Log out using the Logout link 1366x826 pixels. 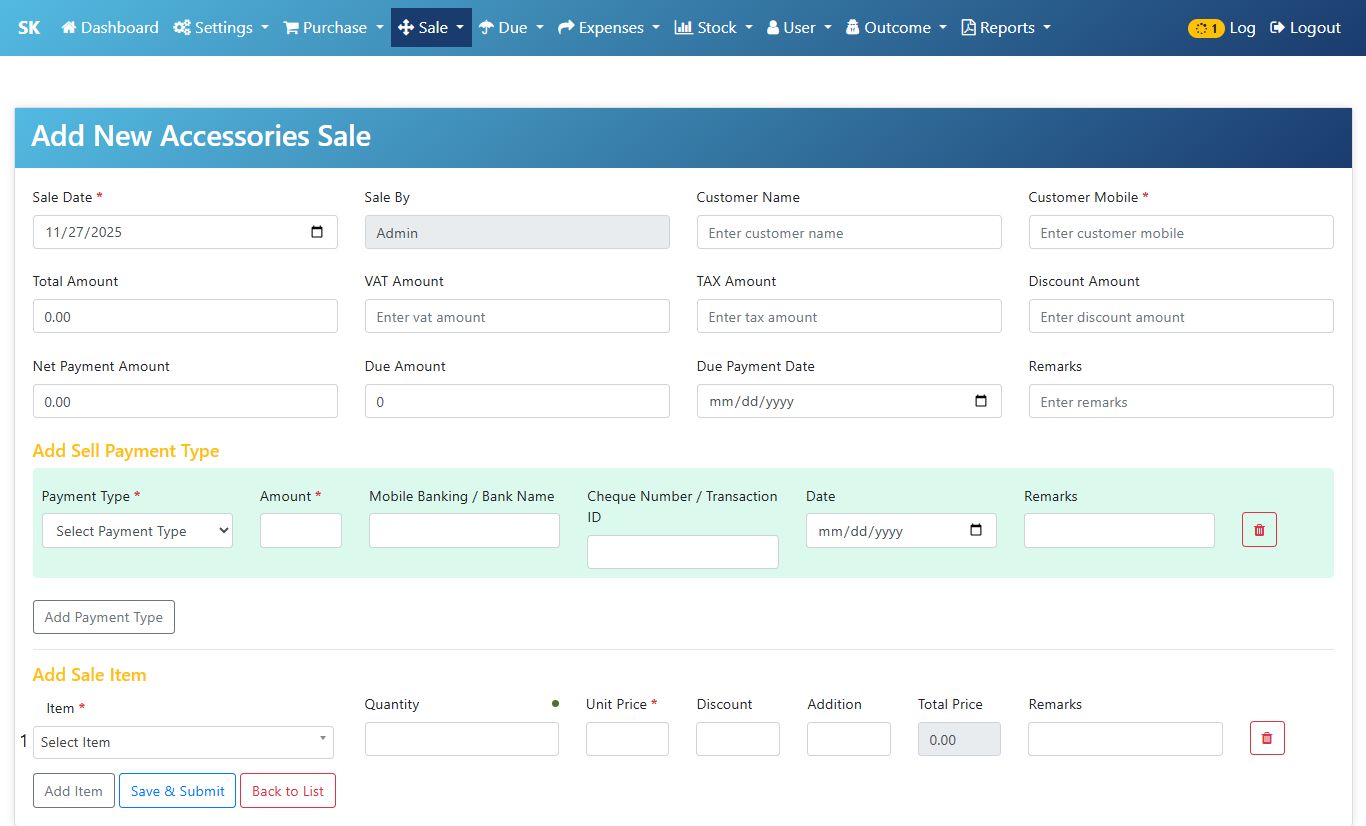(x=1305, y=28)
